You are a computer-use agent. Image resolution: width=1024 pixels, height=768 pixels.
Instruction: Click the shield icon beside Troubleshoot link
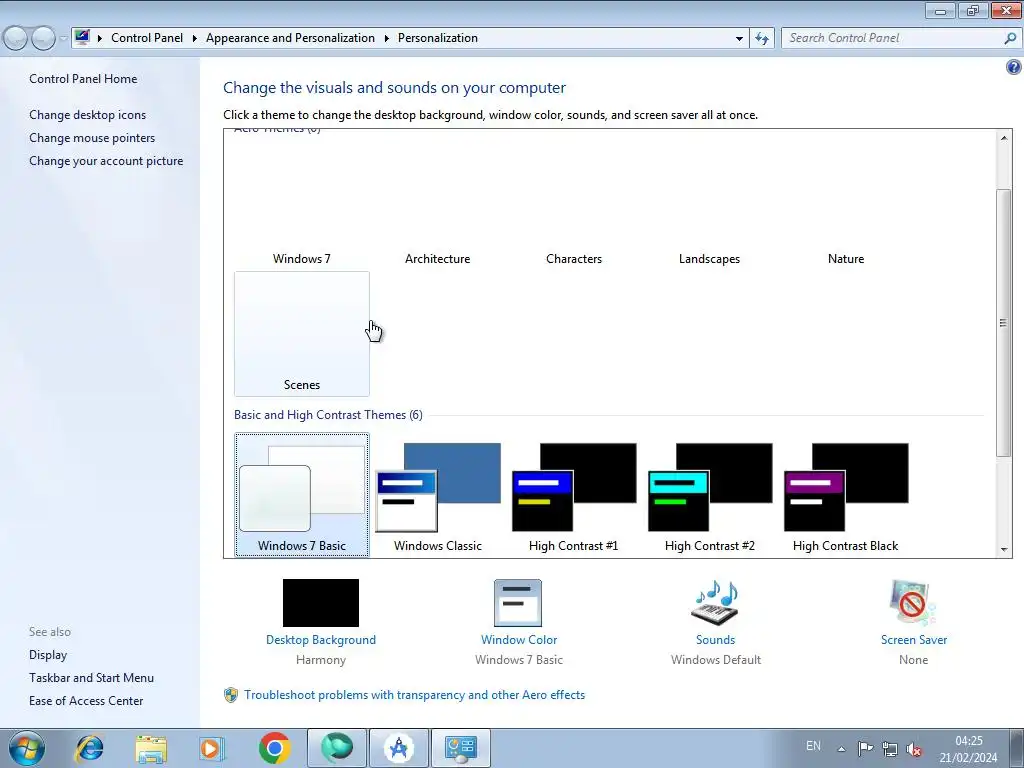231,695
